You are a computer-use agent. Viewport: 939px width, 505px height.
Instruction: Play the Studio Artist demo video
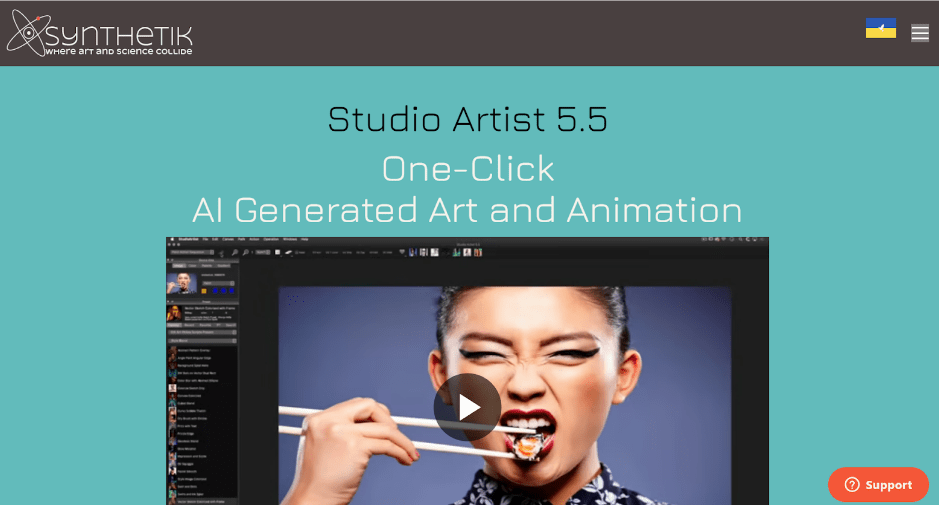[x=467, y=407]
